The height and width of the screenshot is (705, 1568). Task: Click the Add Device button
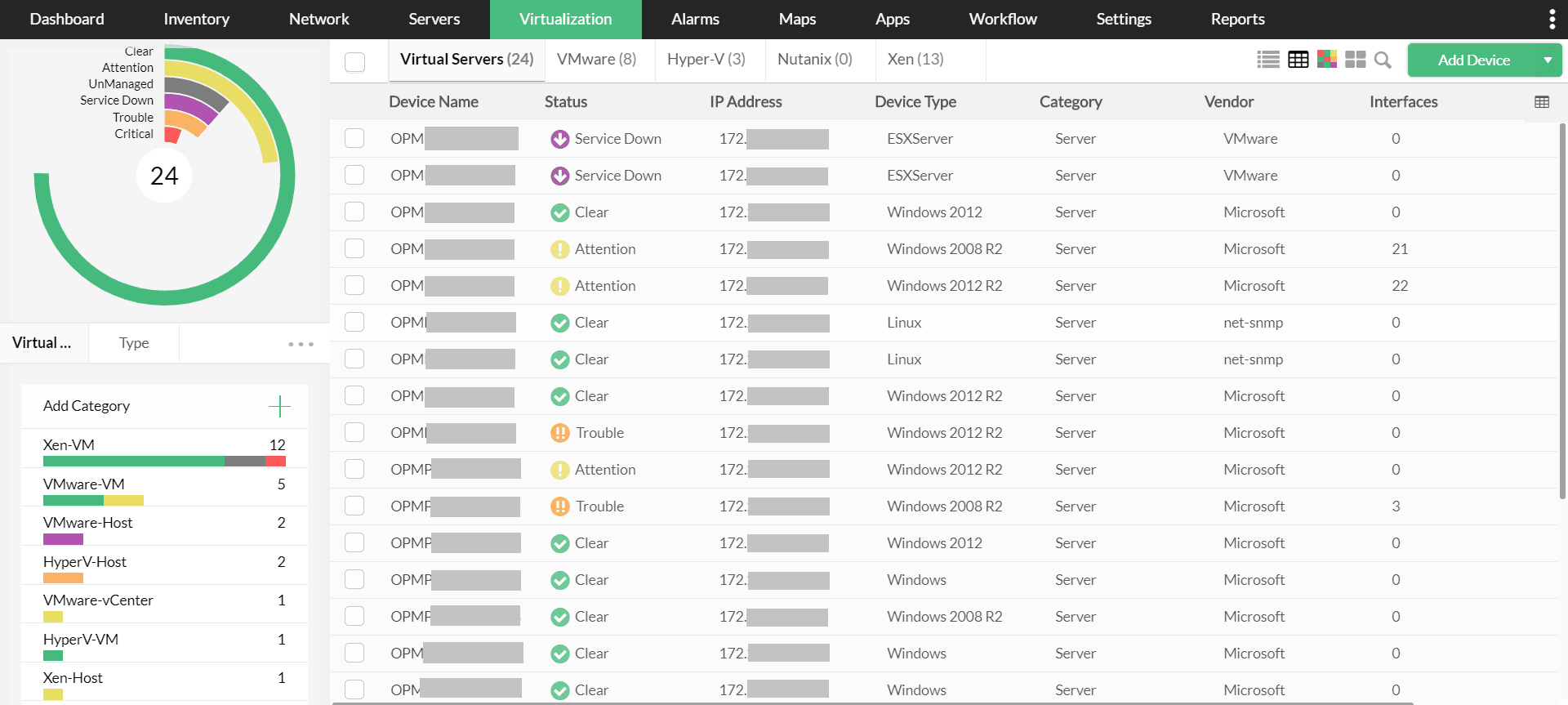coord(1473,60)
